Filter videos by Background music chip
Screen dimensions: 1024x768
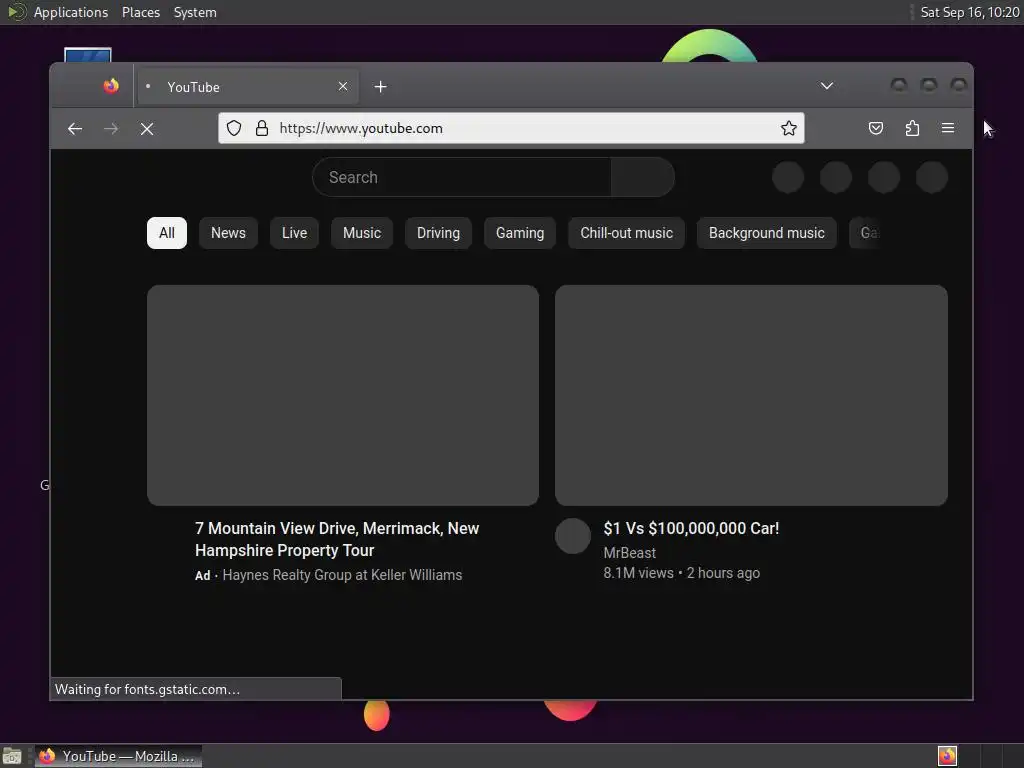tap(767, 233)
